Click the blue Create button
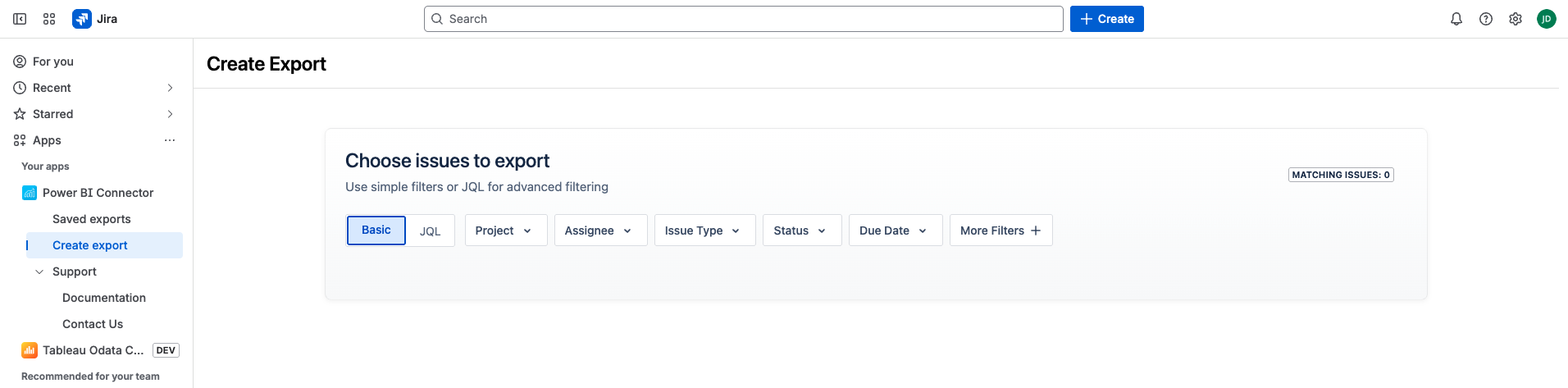Viewport: 1568px width, 388px height. click(x=1107, y=19)
